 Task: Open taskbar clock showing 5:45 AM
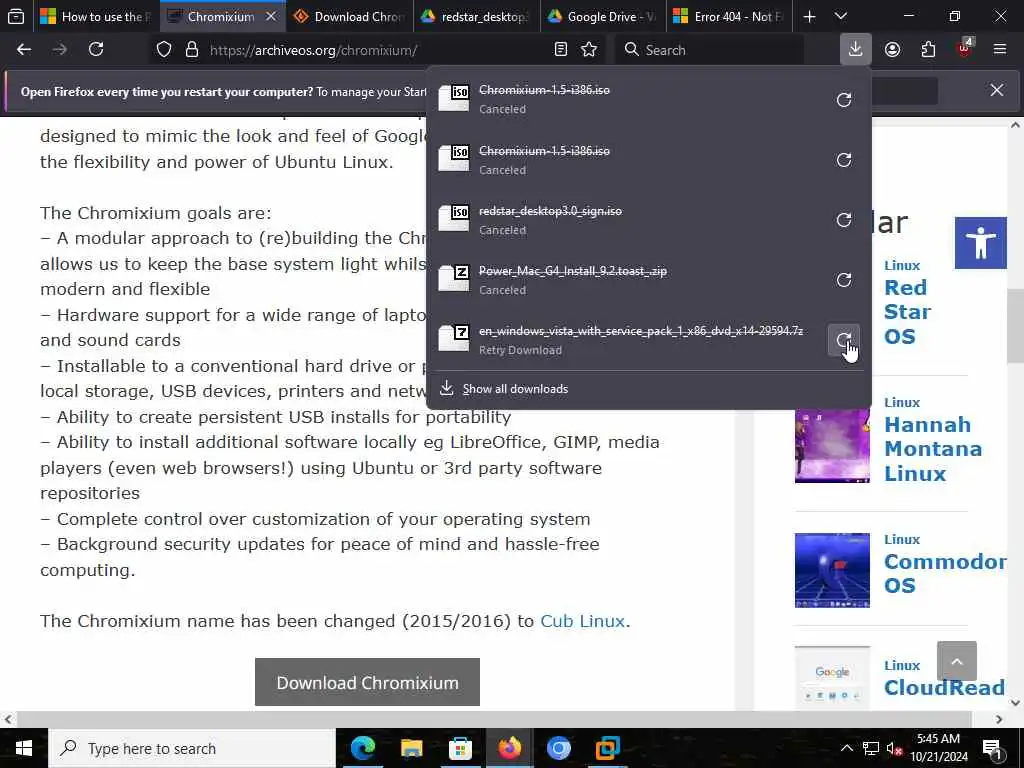[938, 748]
